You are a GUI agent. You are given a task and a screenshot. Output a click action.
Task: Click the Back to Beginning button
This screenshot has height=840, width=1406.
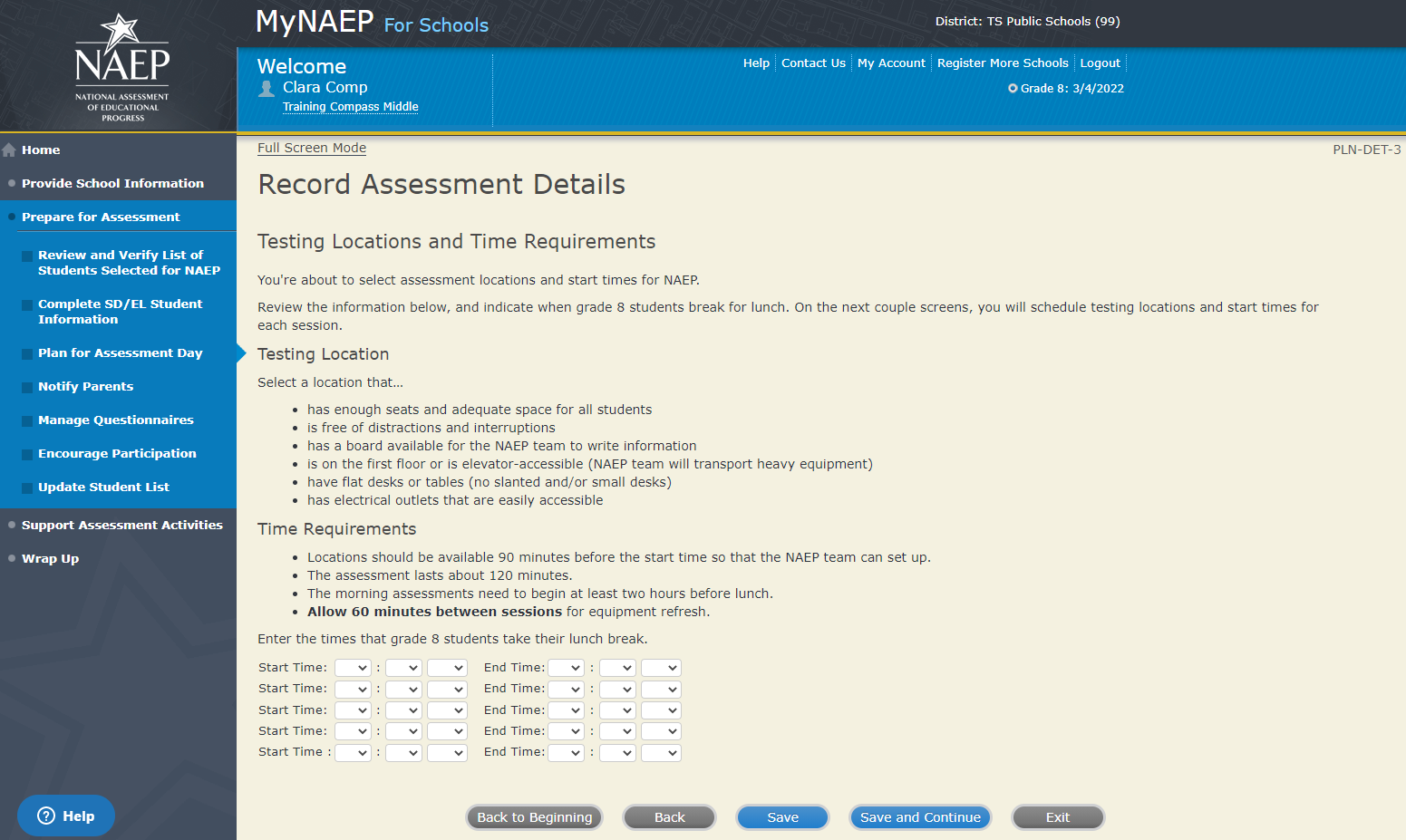click(535, 817)
